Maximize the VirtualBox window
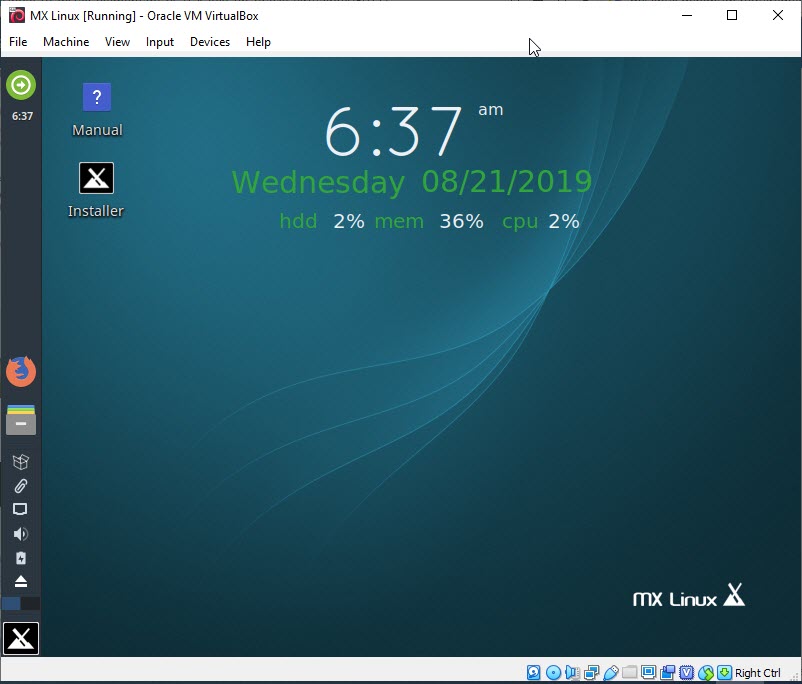This screenshot has height=684, width=802. pyautogui.click(x=732, y=15)
